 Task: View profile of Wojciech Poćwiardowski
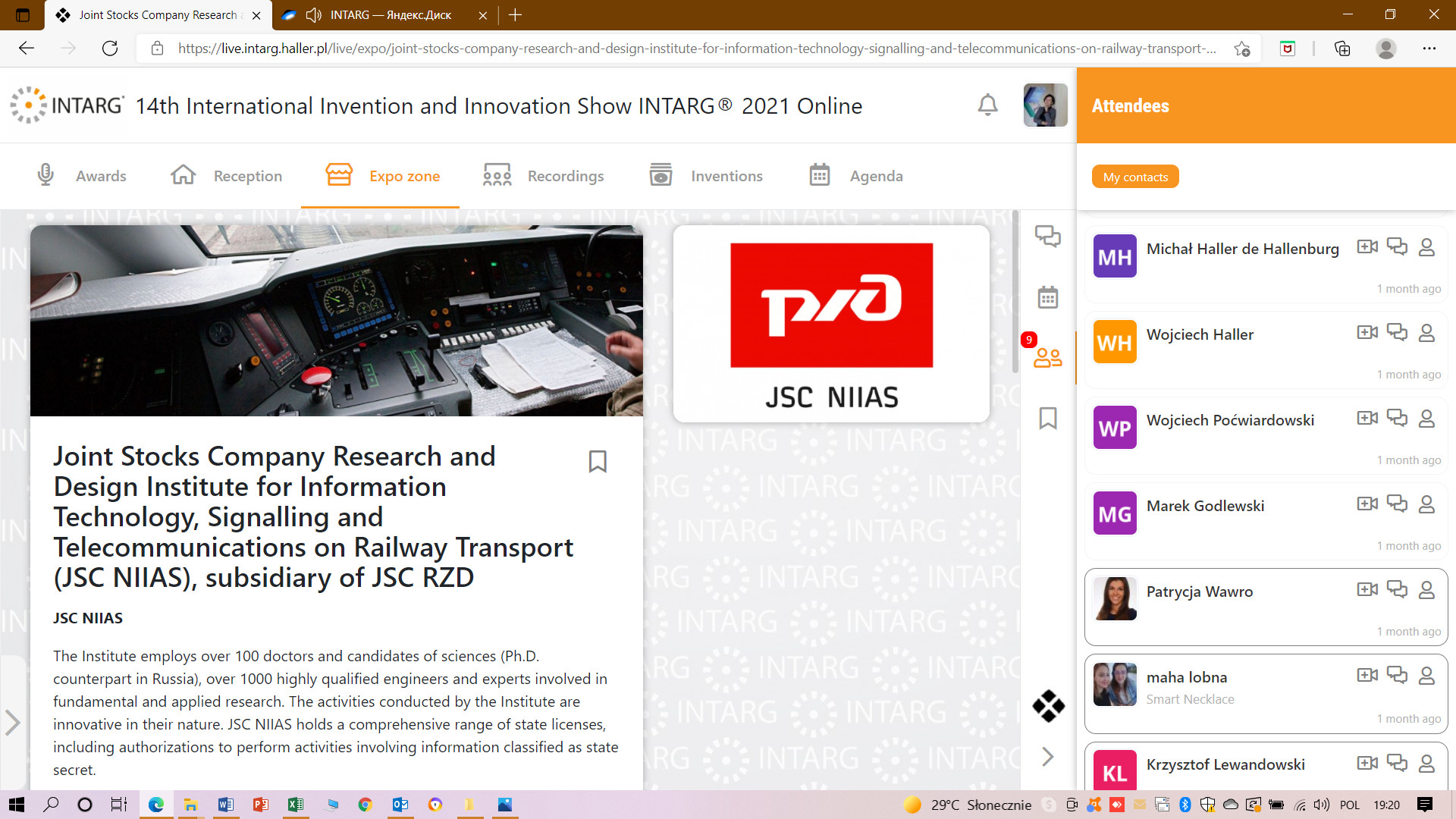click(1426, 419)
